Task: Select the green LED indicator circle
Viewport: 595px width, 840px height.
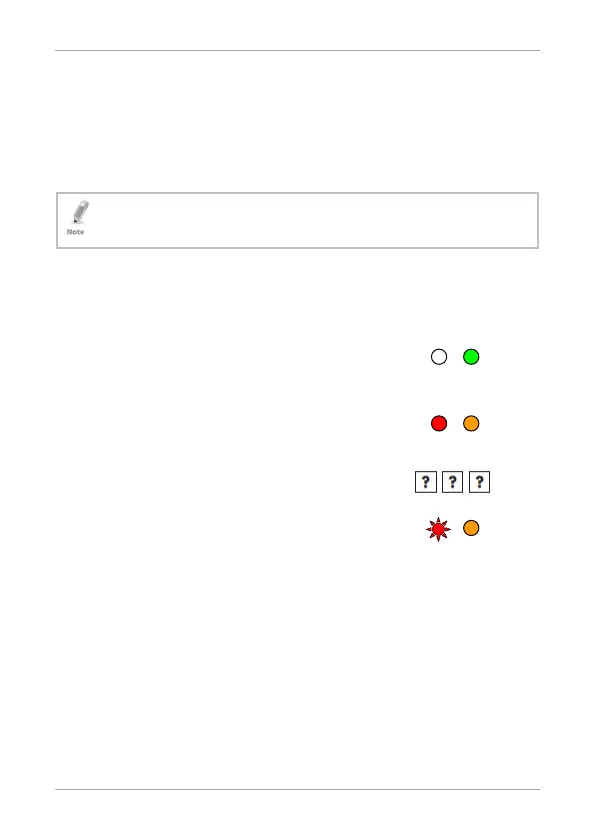Action: coord(471,357)
